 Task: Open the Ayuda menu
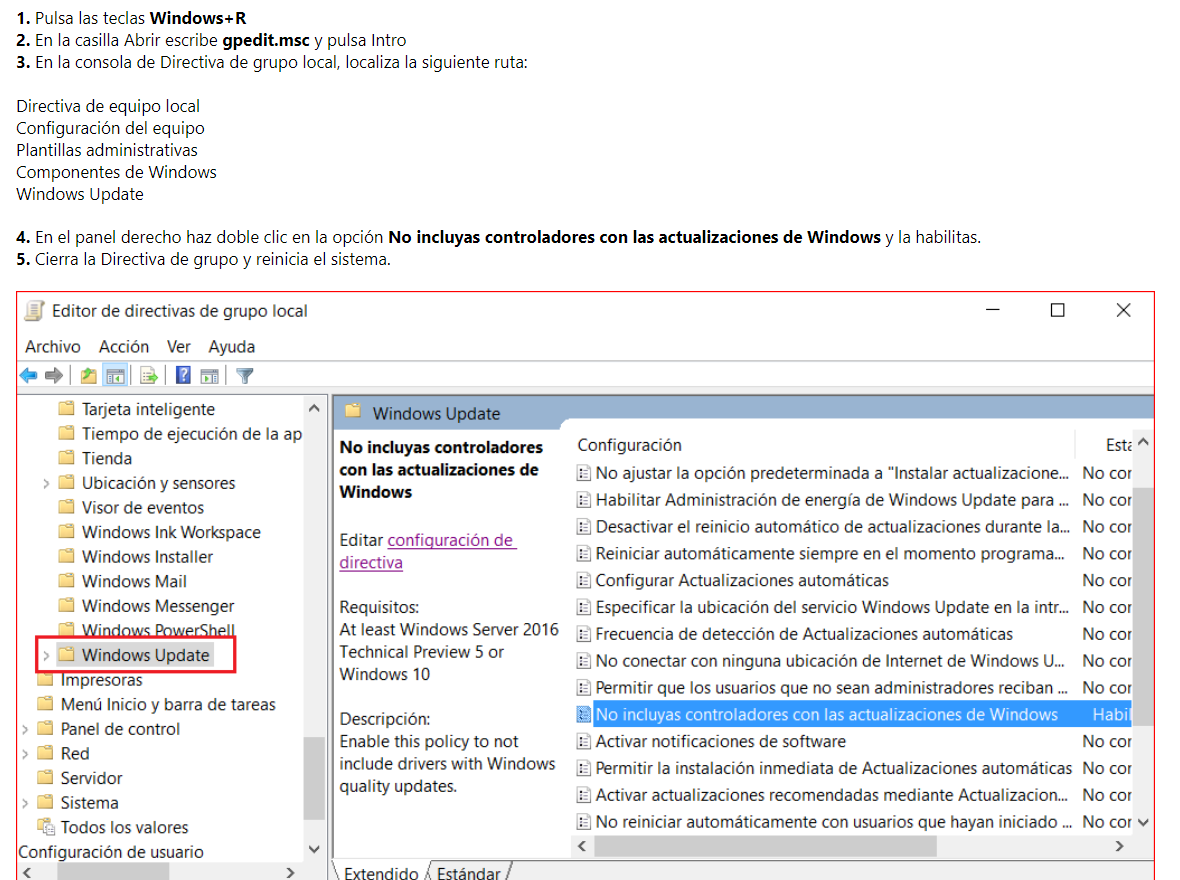pos(232,346)
